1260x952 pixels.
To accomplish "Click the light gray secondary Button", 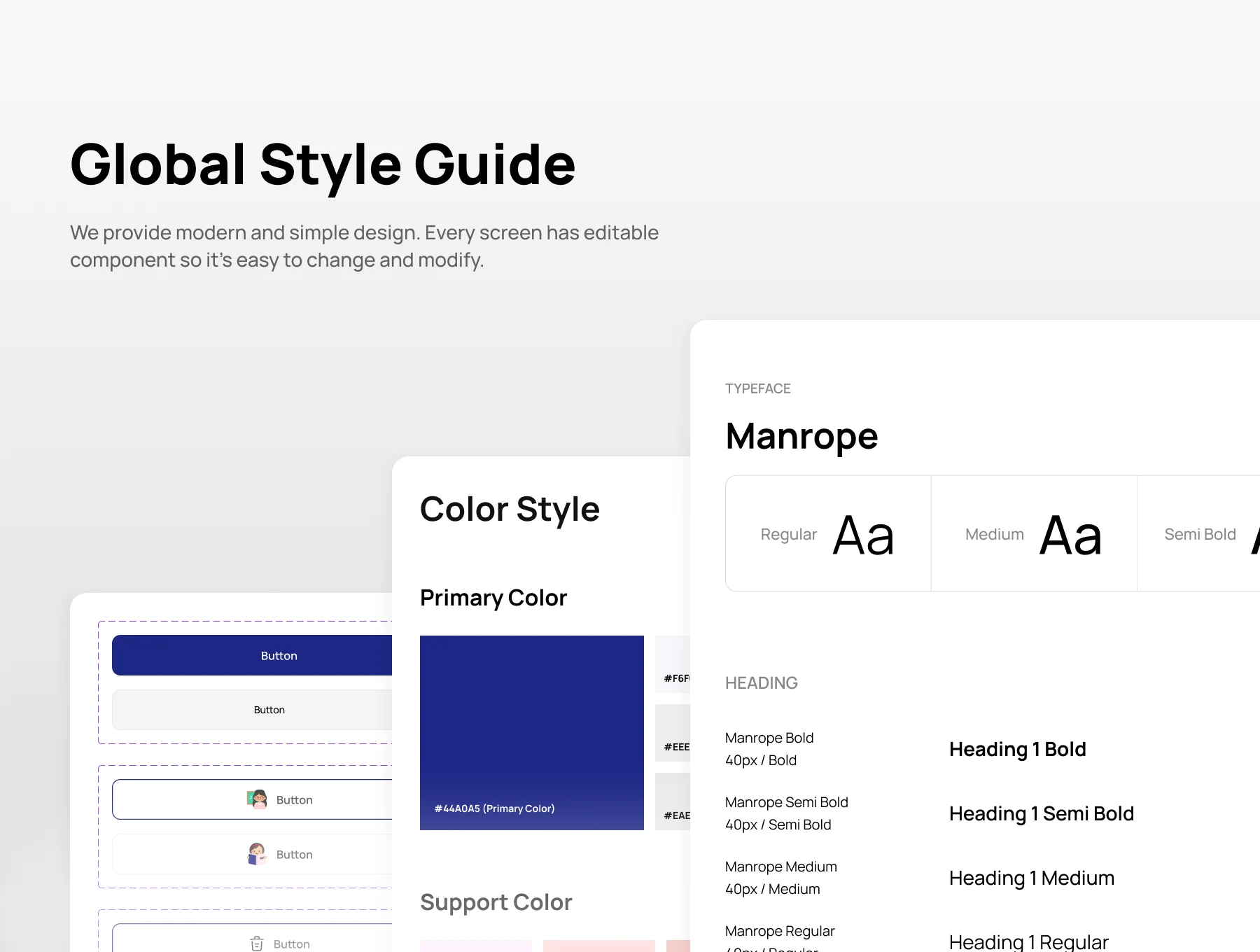I will (x=252, y=710).
